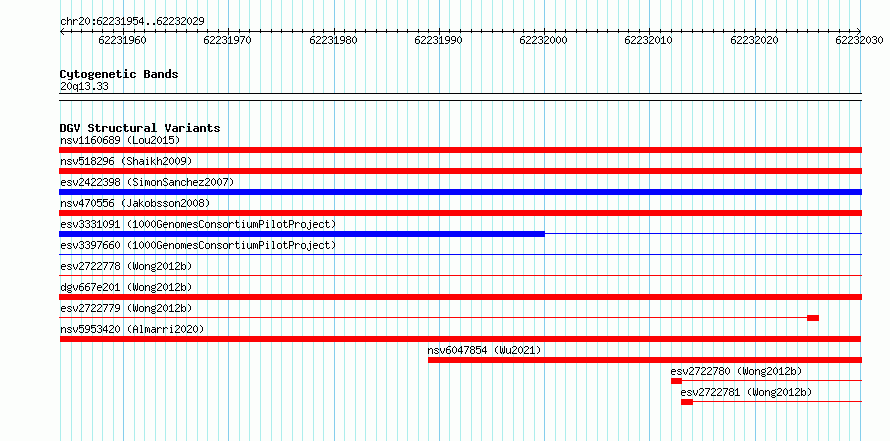Select the red bar under nsv470556
The width and height of the screenshot is (890, 441).
tap(461, 213)
